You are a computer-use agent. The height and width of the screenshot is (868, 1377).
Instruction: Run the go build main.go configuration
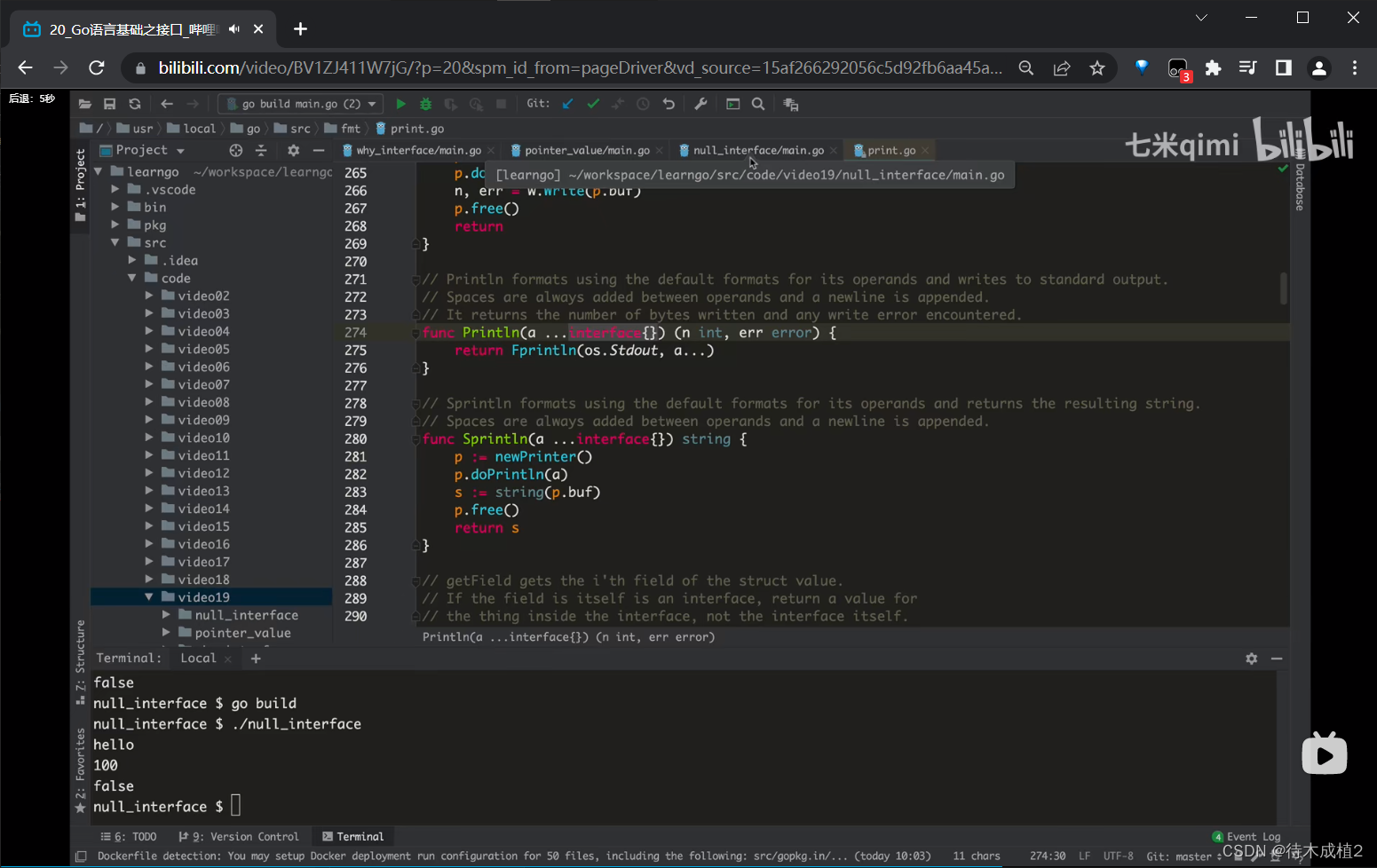(x=400, y=104)
